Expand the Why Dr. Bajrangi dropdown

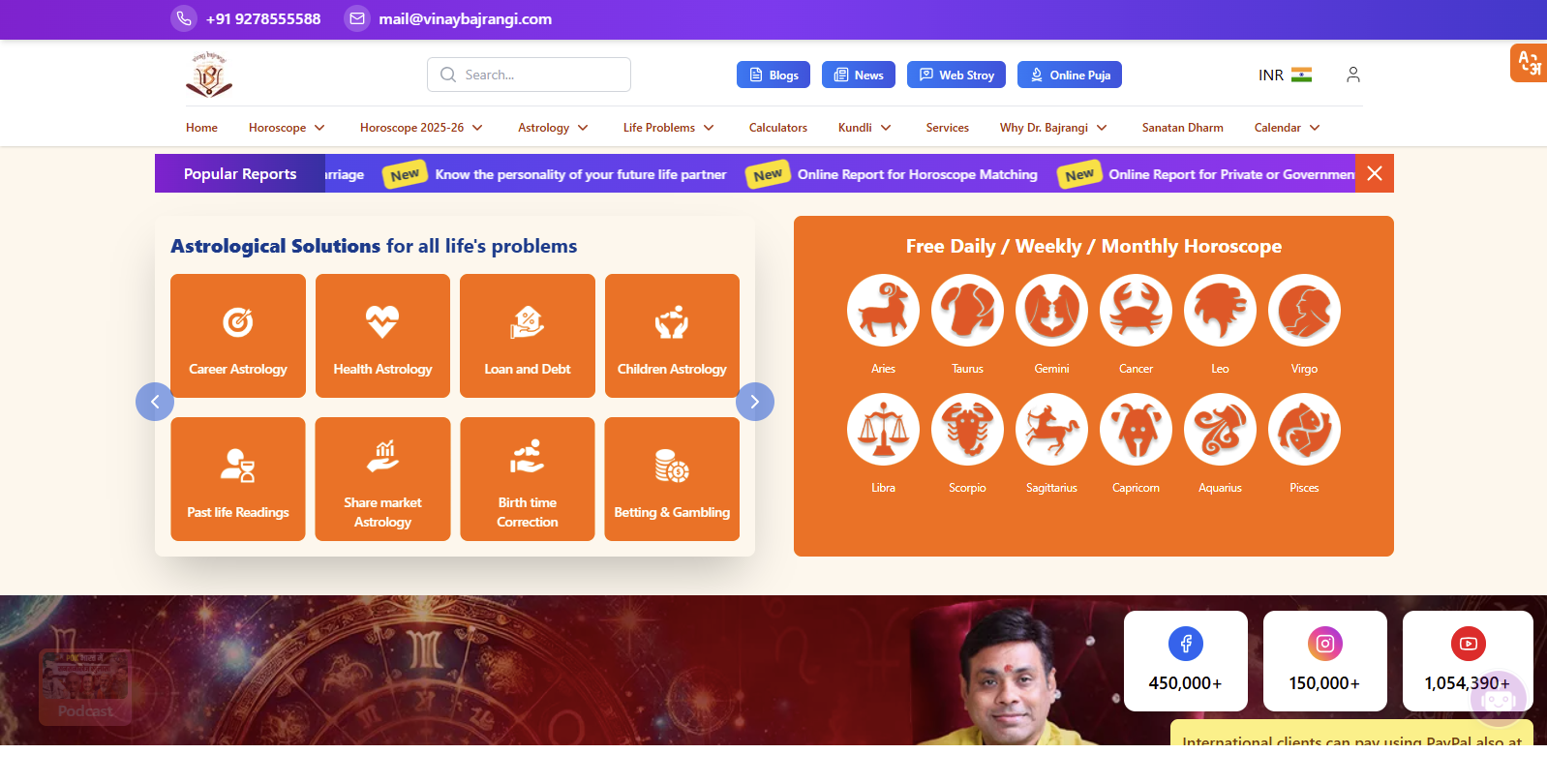point(1053,128)
